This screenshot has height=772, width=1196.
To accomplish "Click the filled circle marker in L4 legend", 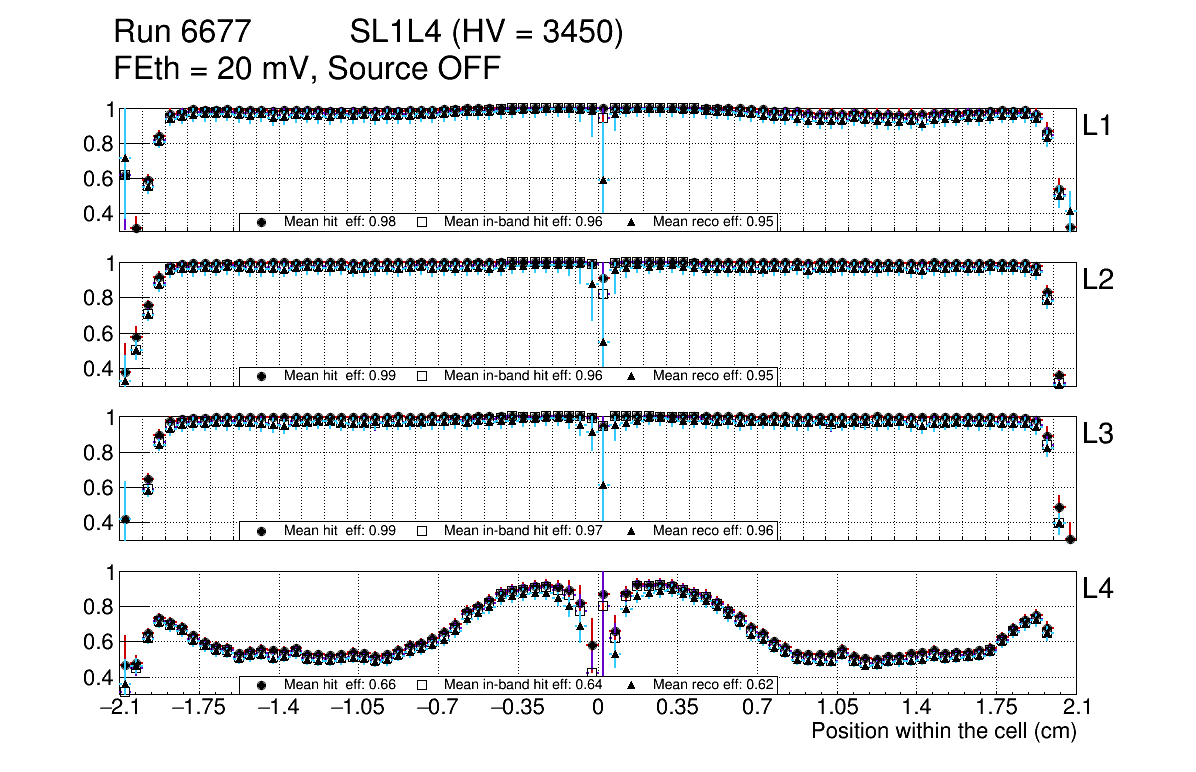I will click(x=262, y=685).
